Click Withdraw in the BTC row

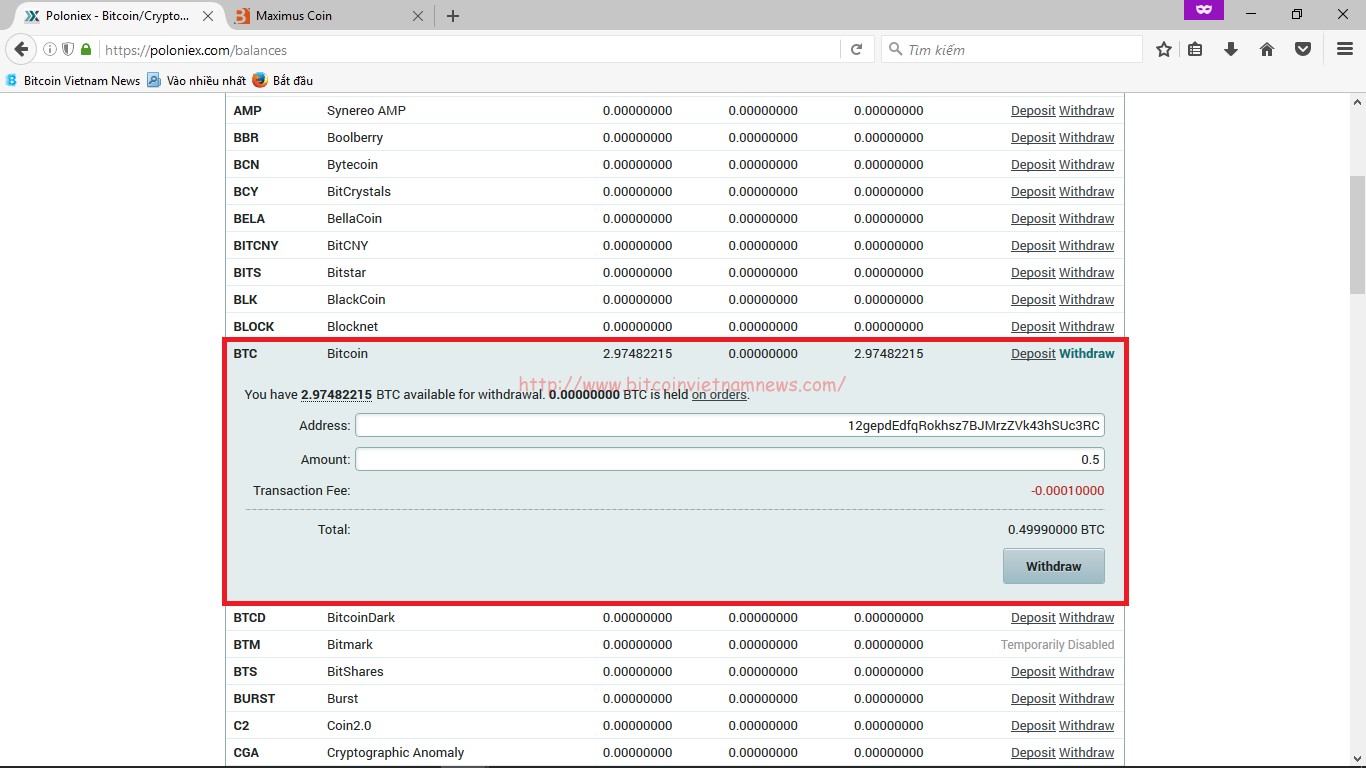click(x=1087, y=353)
